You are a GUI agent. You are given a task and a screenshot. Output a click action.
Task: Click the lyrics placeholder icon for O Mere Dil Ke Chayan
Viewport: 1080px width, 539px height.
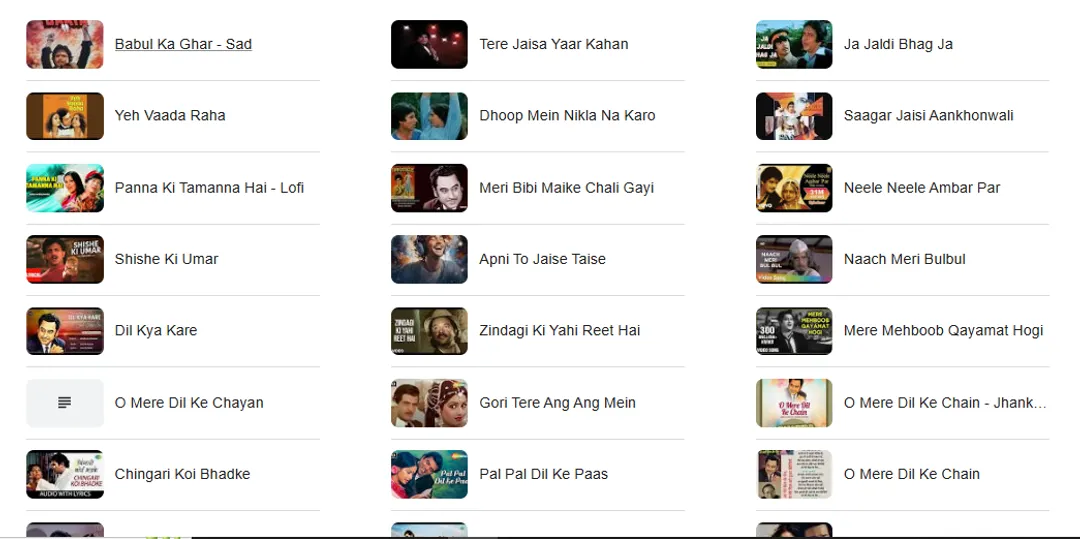[x=65, y=403]
